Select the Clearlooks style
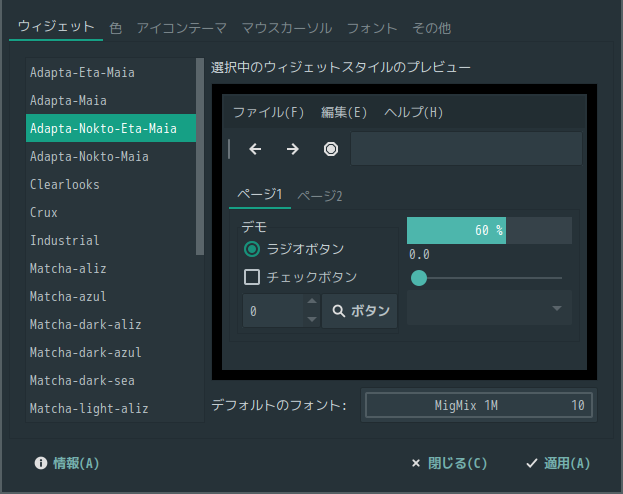623x494 pixels. 111,184
